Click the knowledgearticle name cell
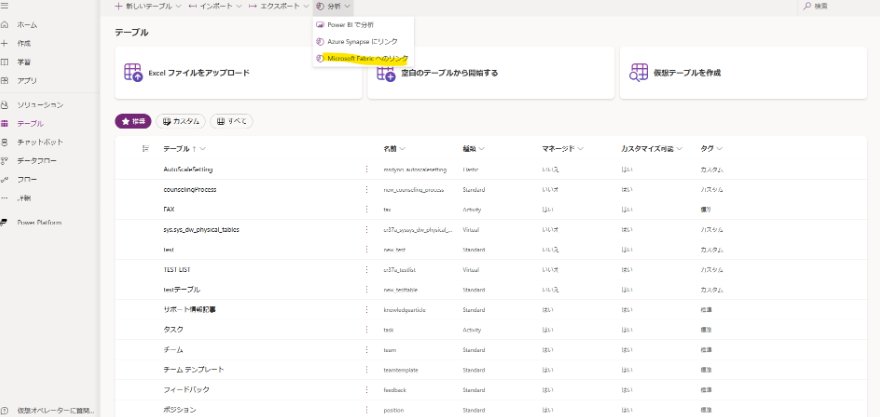Image resolution: width=880 pixels, height=417 pixels. 404,310
